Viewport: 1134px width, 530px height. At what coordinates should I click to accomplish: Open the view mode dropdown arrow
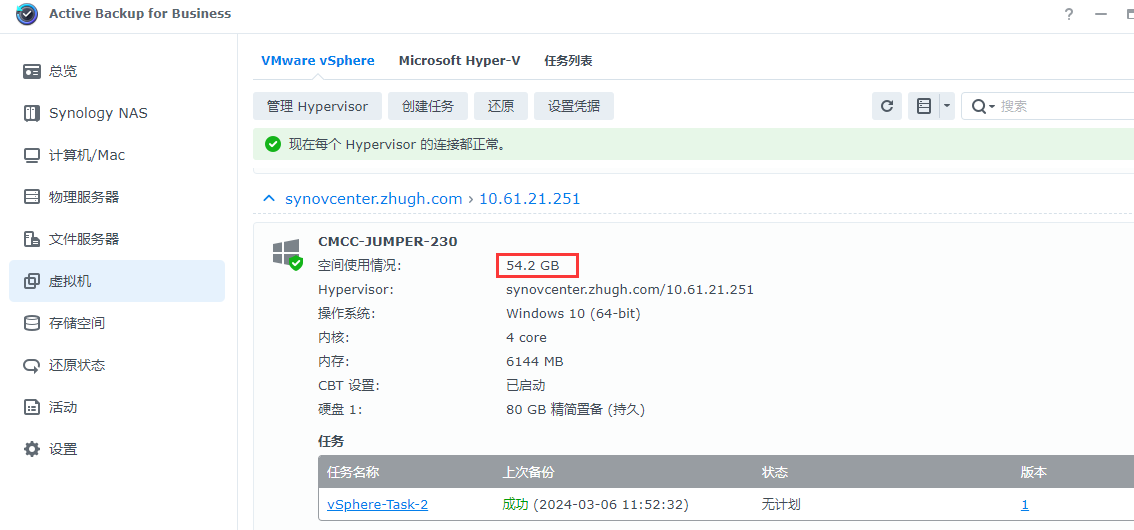tap(947, 106)
